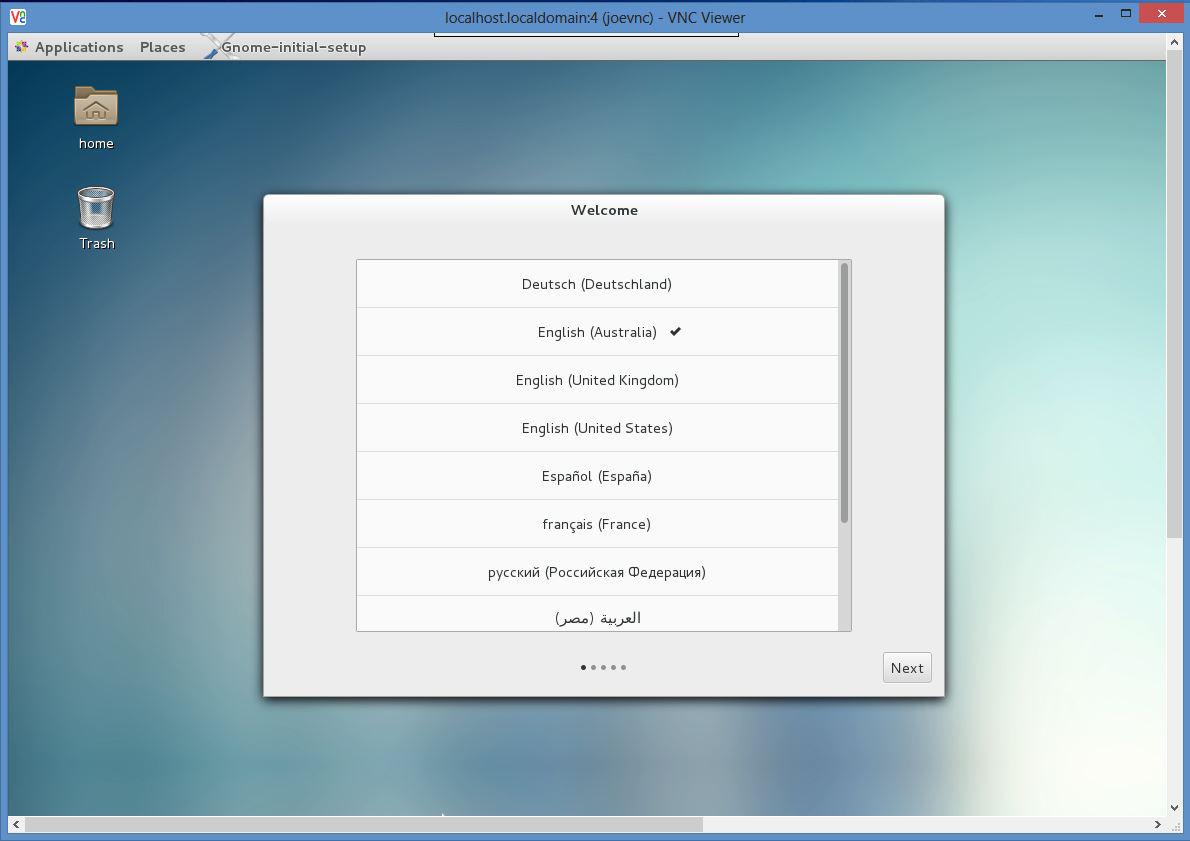Select русский (Российская Федерация) as language

click(x=597, y=571)
